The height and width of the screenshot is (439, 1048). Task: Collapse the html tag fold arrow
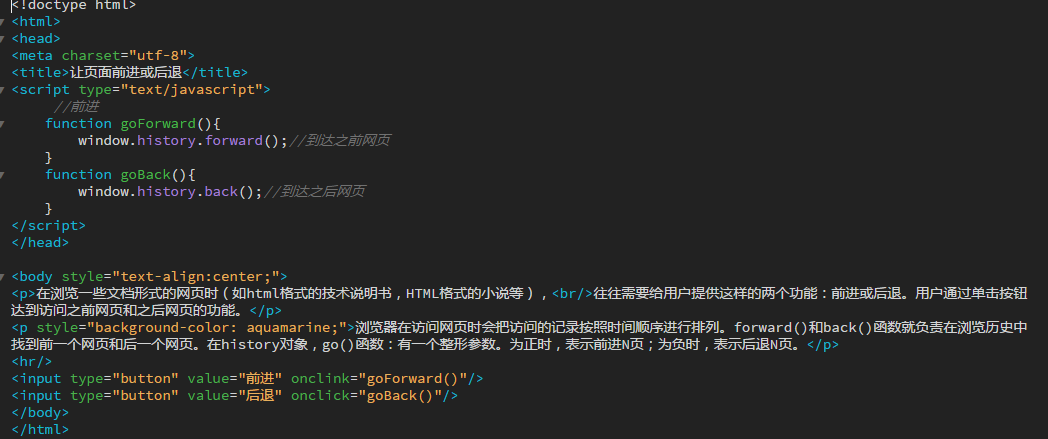click(3, 21)
